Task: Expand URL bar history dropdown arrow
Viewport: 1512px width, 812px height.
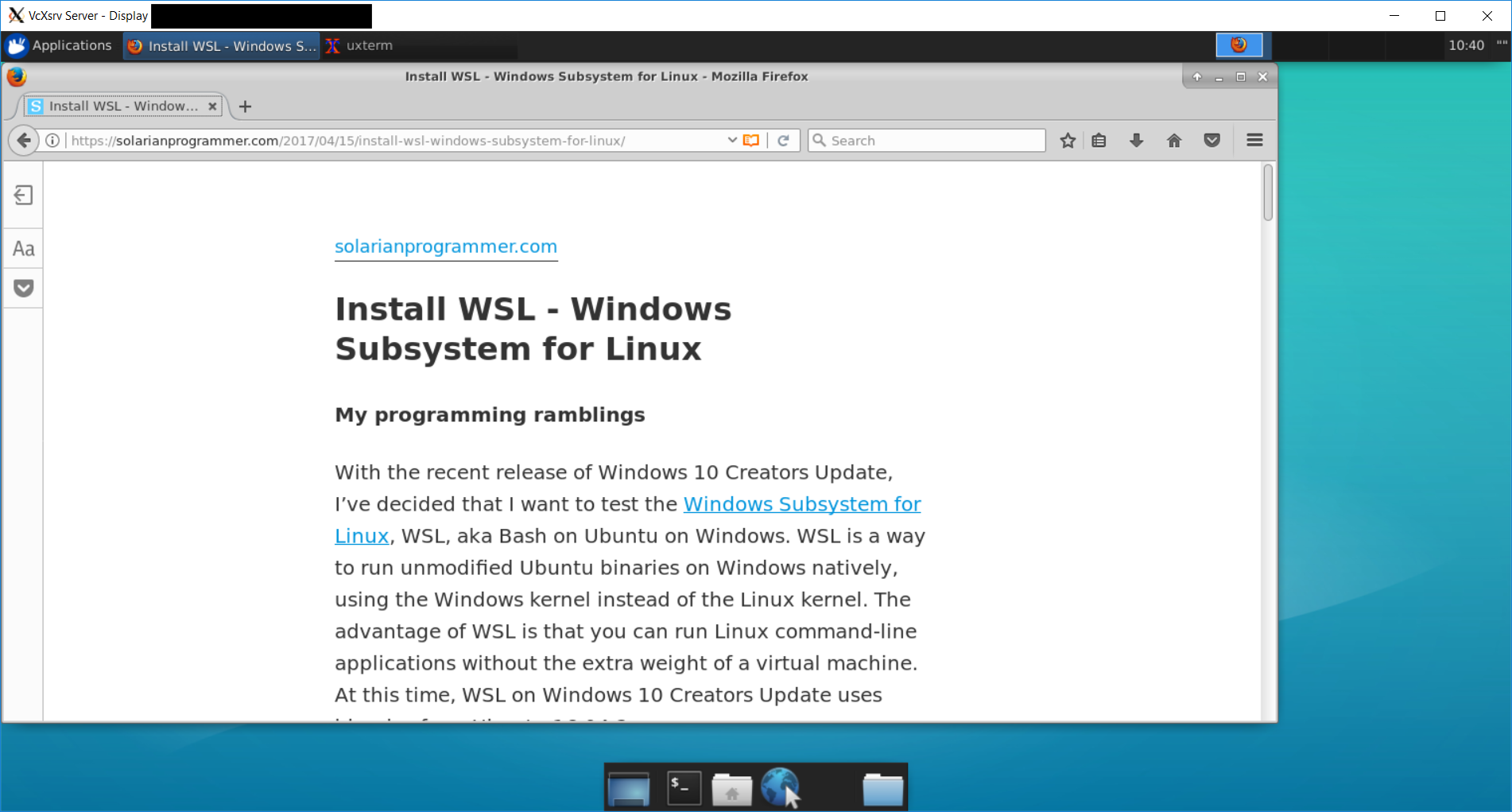Action: point(732,141)
